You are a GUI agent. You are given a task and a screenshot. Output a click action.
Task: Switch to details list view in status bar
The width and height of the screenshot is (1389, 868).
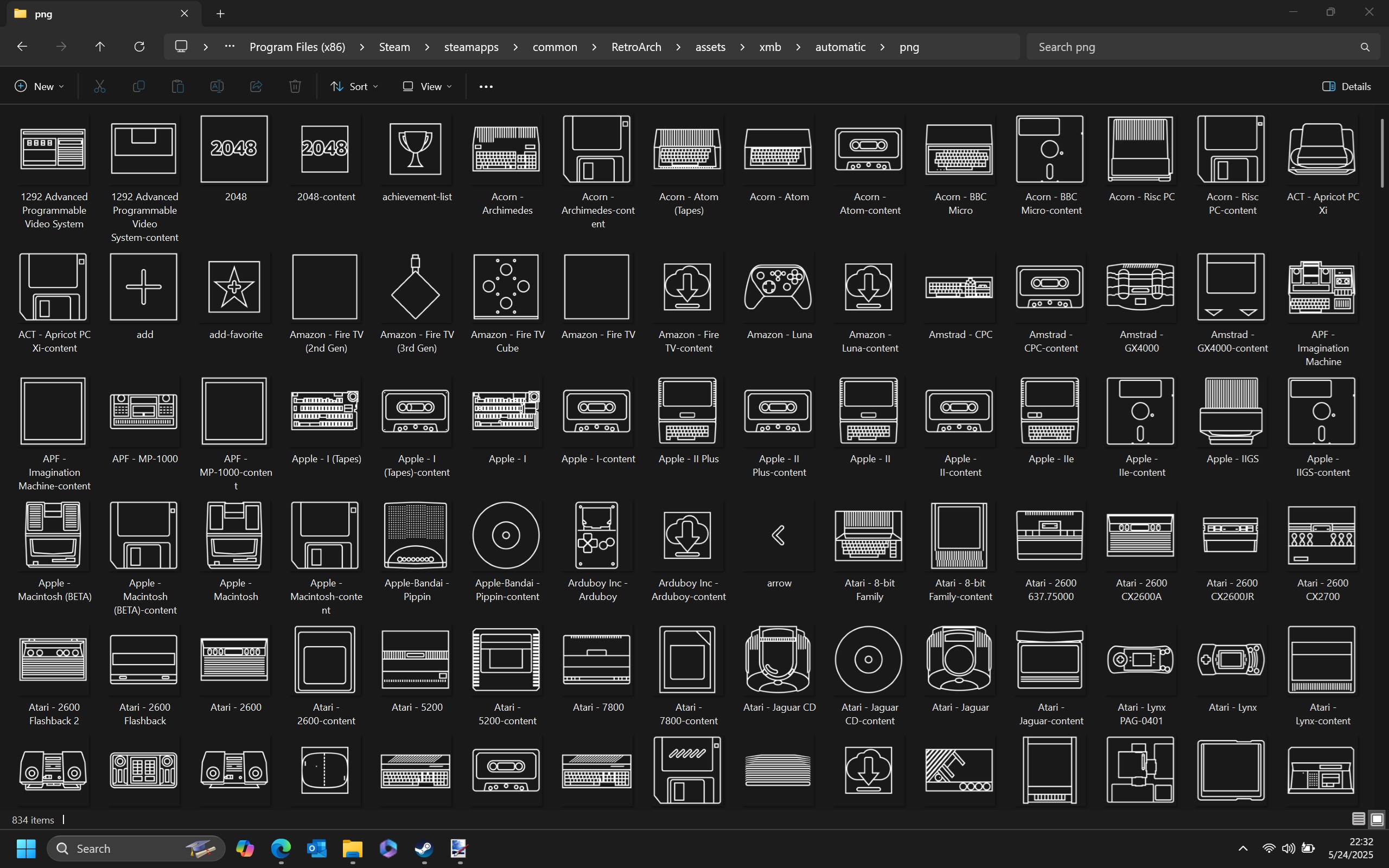tap(1358, 819)
